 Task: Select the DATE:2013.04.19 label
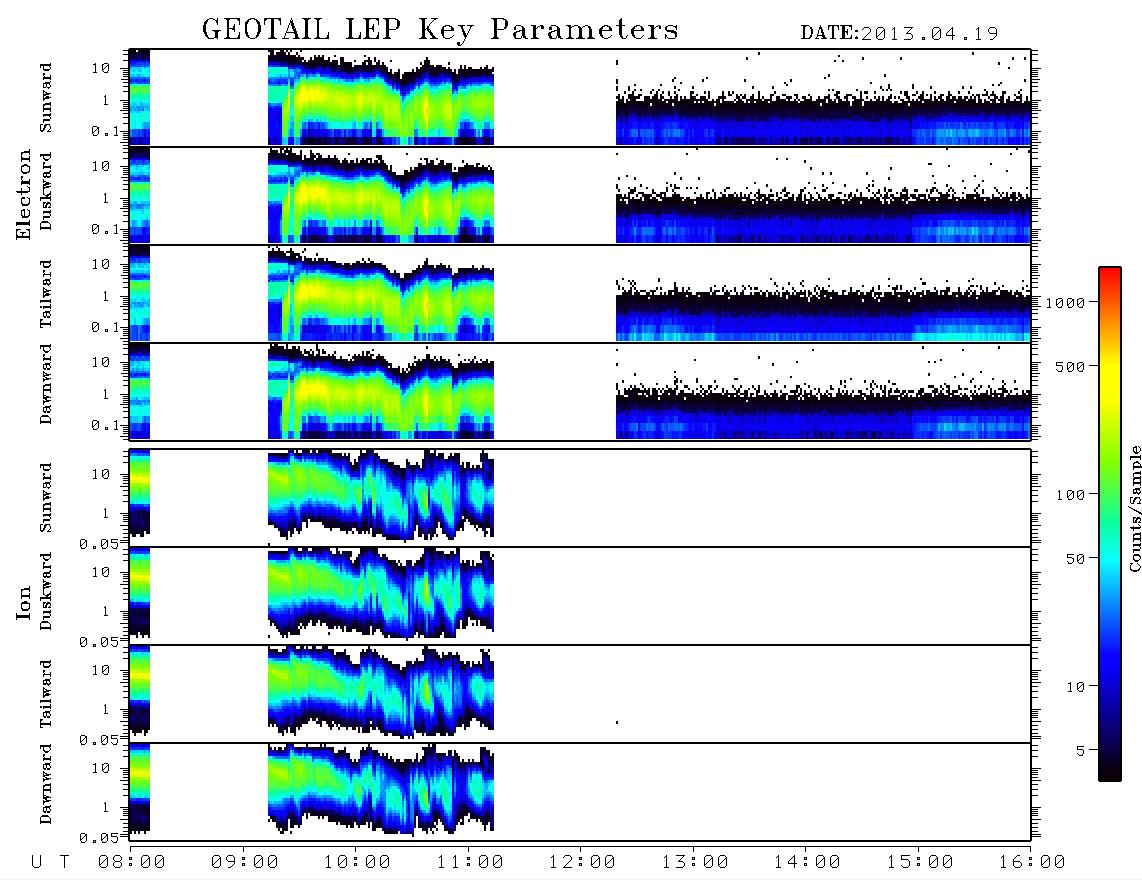coord(899,34)
